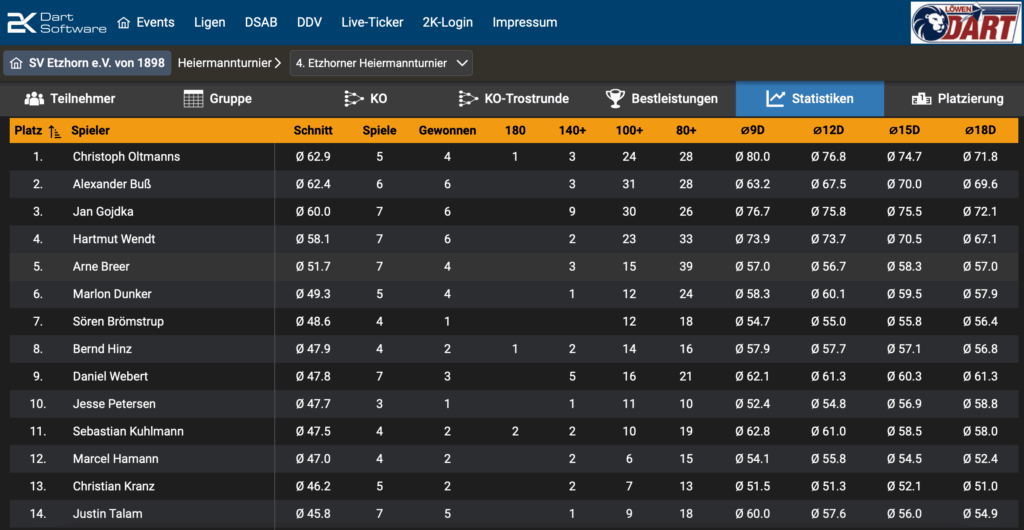1024x530 pixels.
Task: Switch to the Statistiken tab
Action: pyautogui.click(x=810, y=99)
